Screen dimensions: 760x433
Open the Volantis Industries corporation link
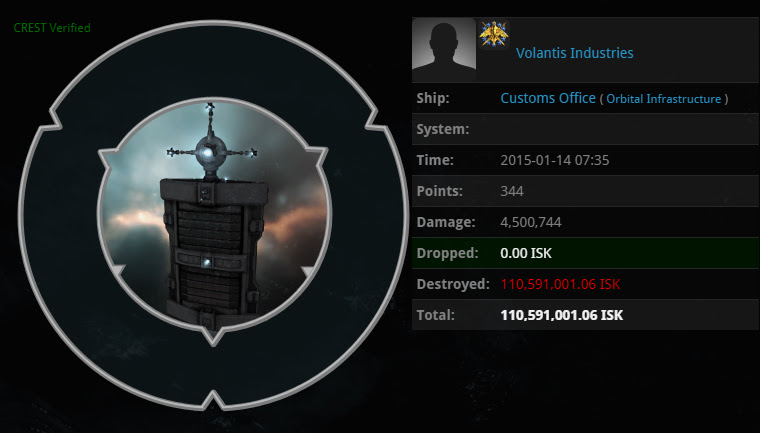click(x=574, y=53)
